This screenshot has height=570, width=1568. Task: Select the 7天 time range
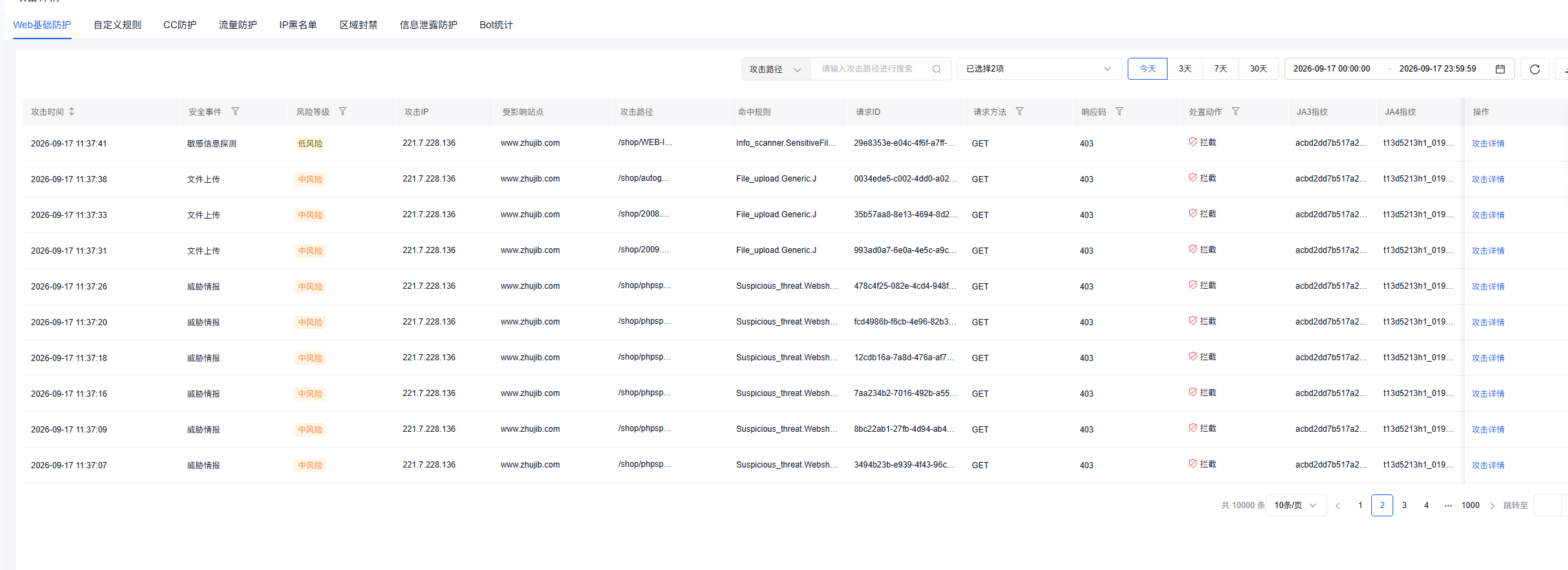point(1221,69)
